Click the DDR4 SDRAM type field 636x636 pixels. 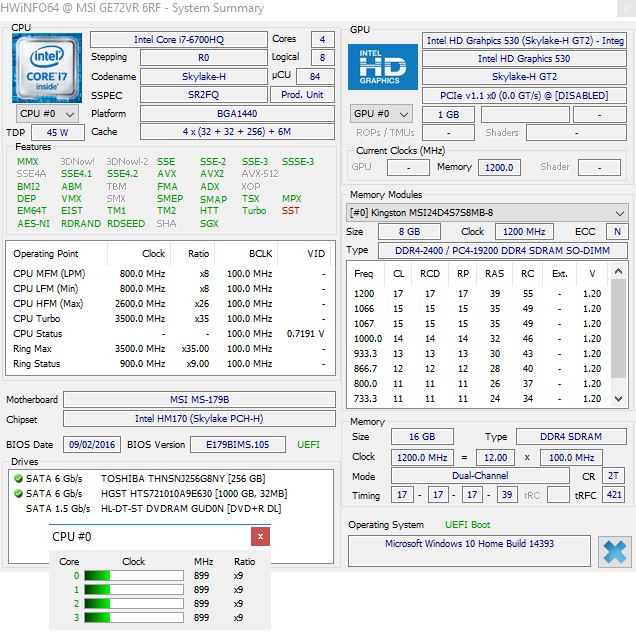coord(571,437)
